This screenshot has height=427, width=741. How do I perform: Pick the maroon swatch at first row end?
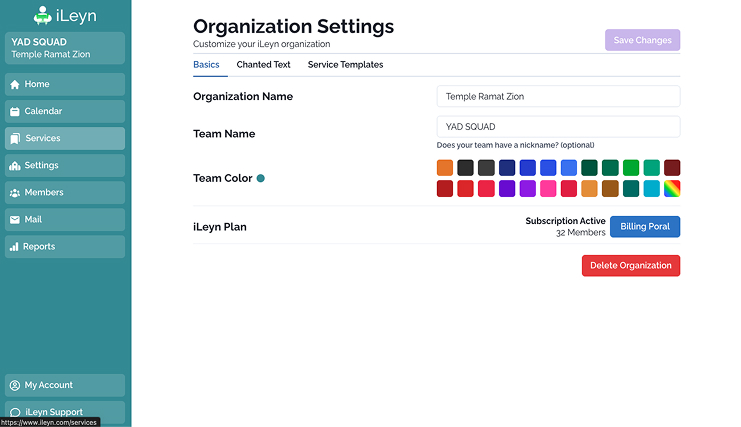[672, 168]
